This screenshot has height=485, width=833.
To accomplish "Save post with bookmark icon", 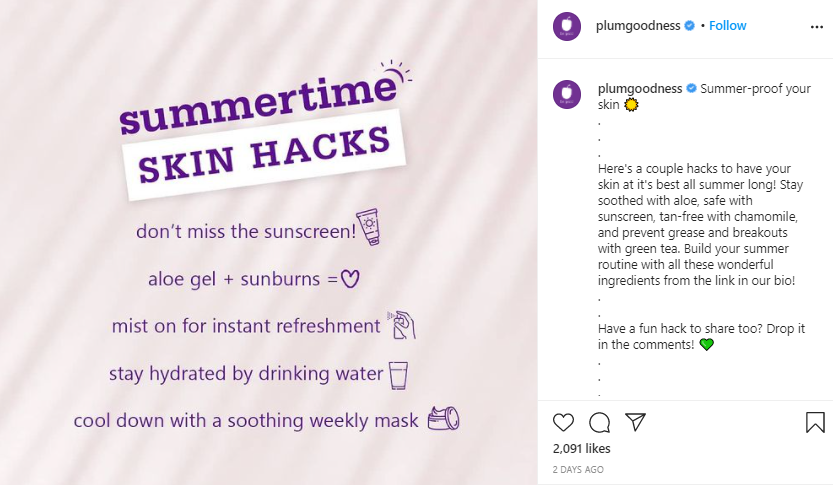I will [815, 422].
